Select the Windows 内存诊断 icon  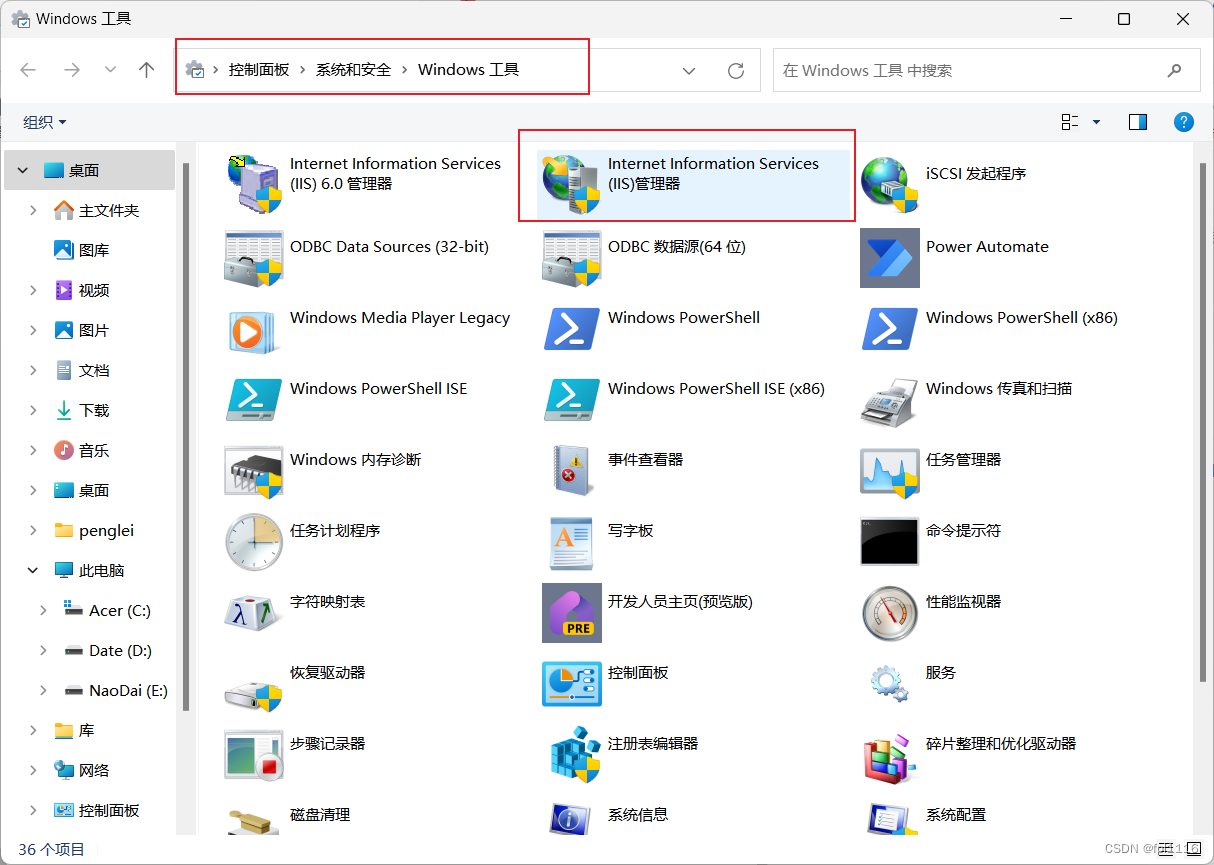tap(254, 470)
